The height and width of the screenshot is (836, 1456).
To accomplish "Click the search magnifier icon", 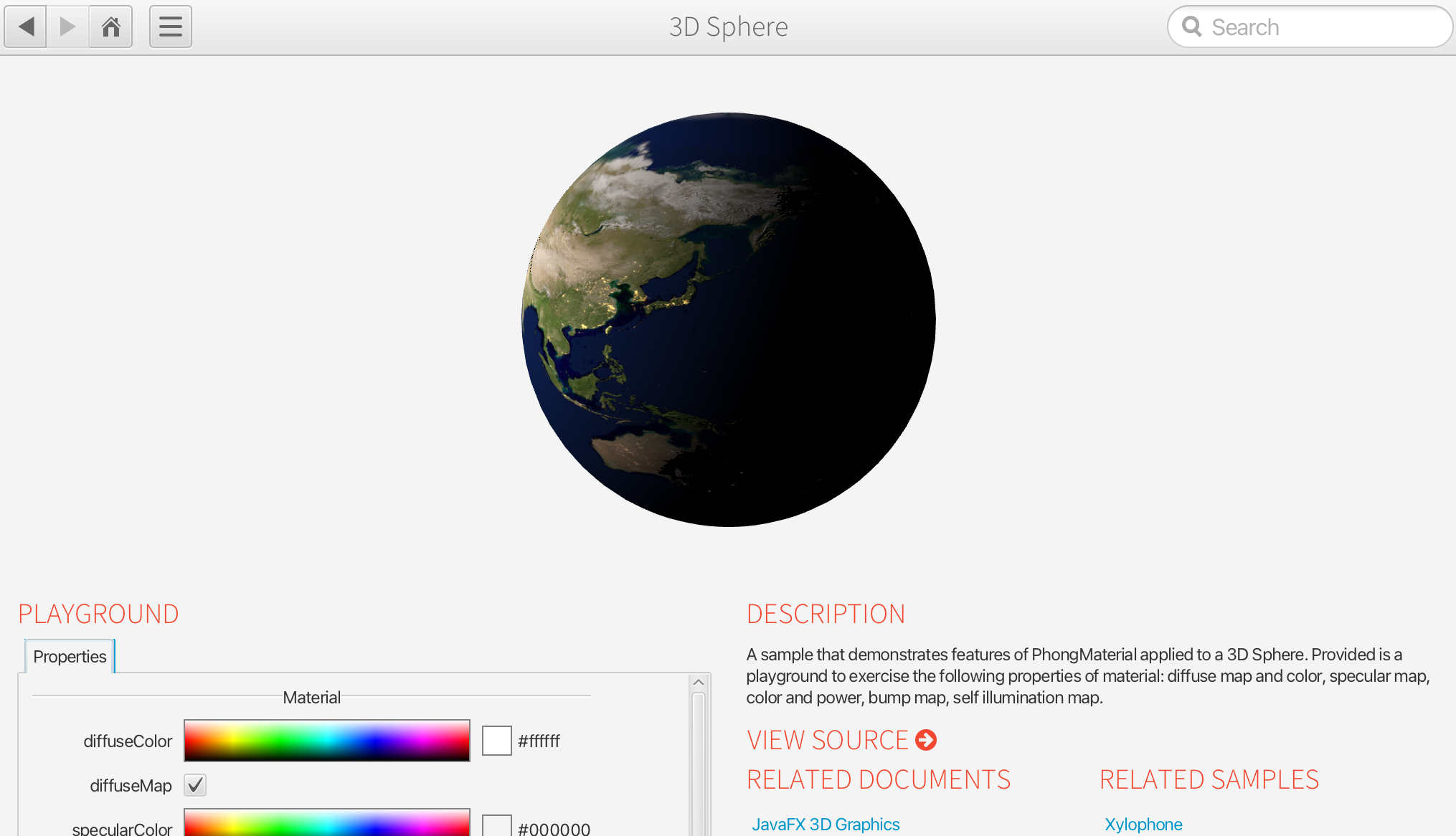I will click(x=1191, y=27).
